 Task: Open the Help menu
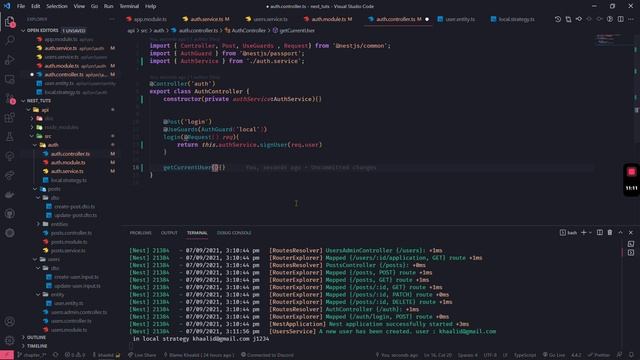click(x=151, y=6)
